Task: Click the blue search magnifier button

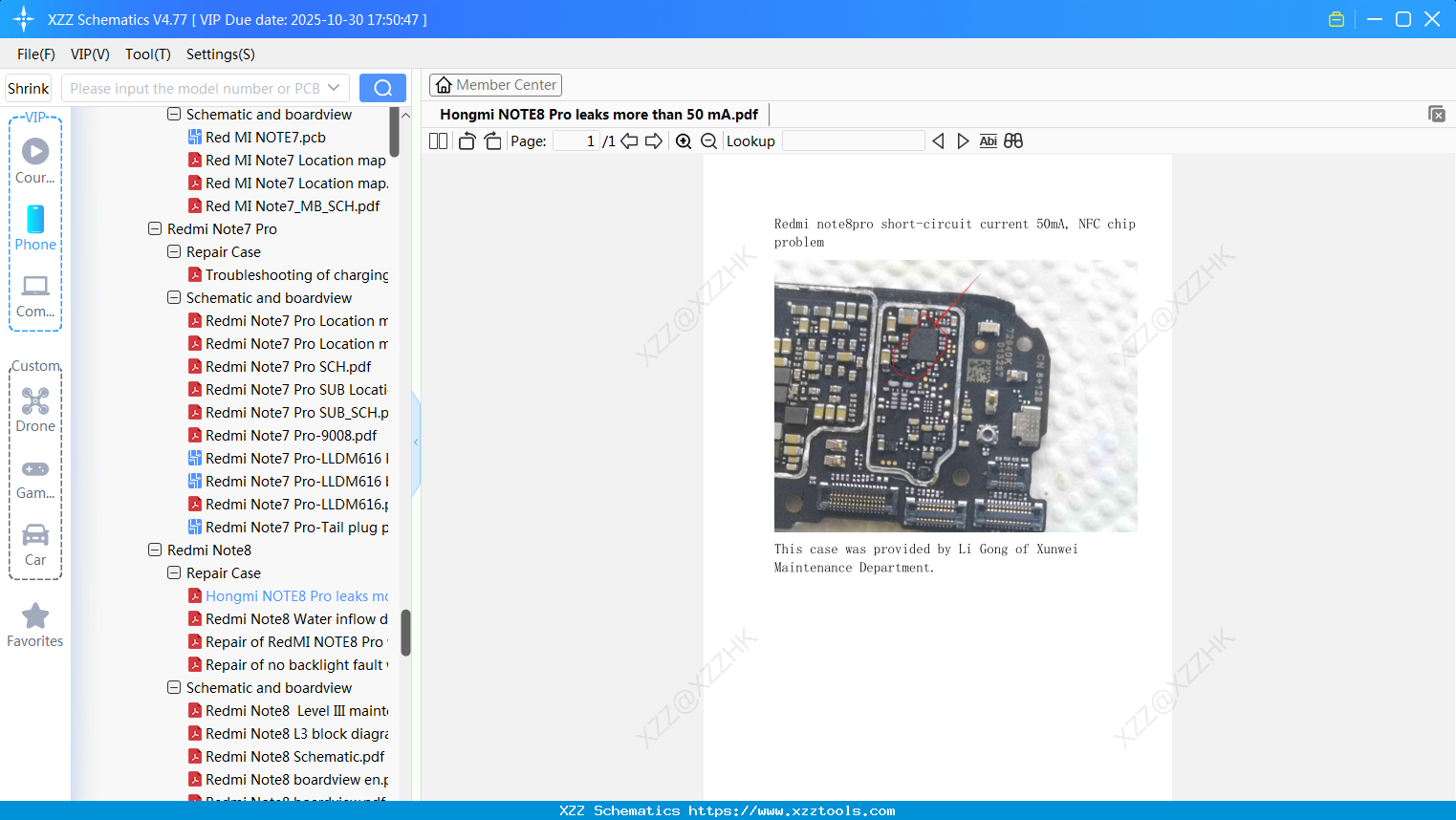Action: (x=382, y=88)
